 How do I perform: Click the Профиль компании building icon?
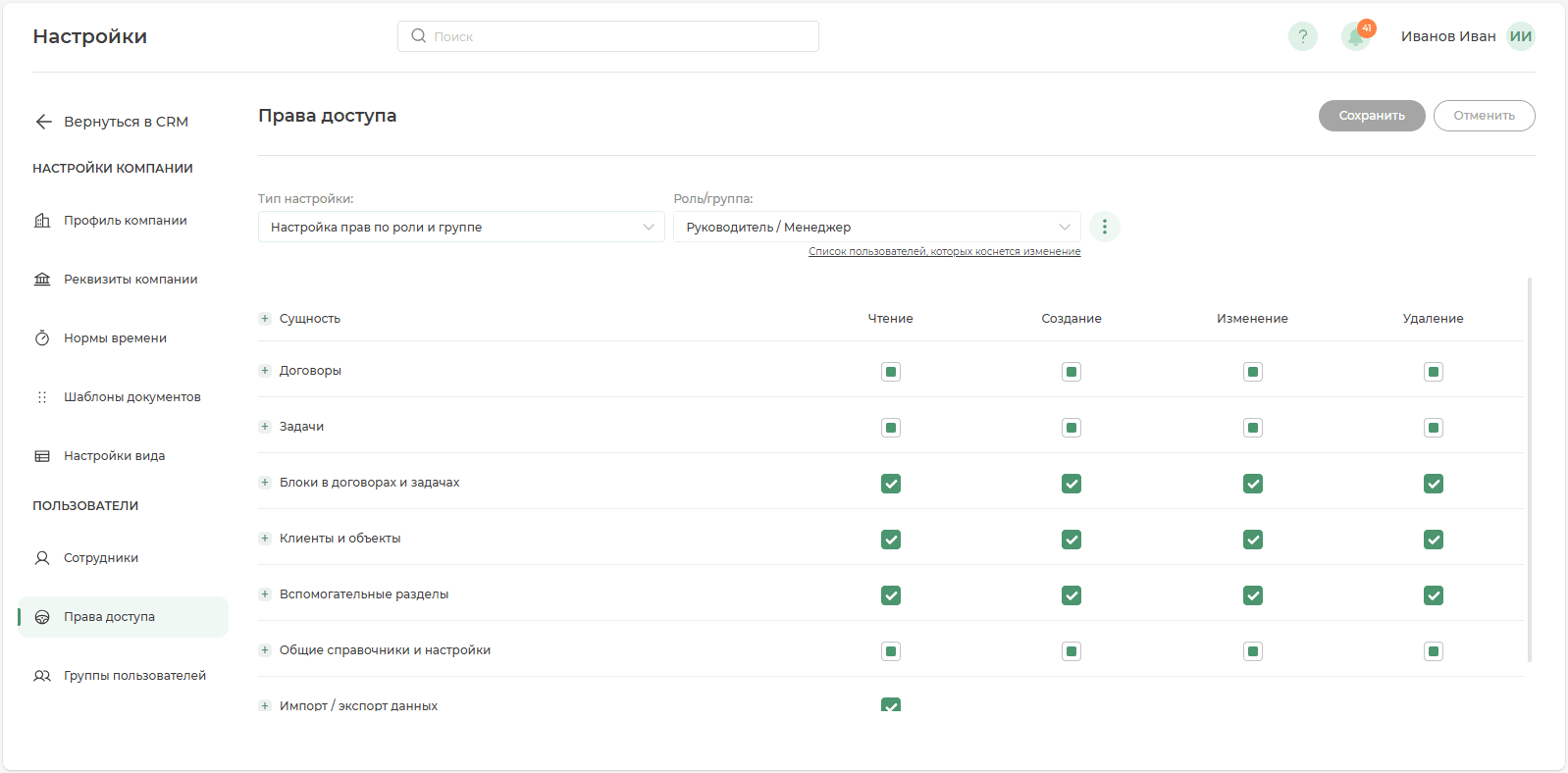point(42,221)
